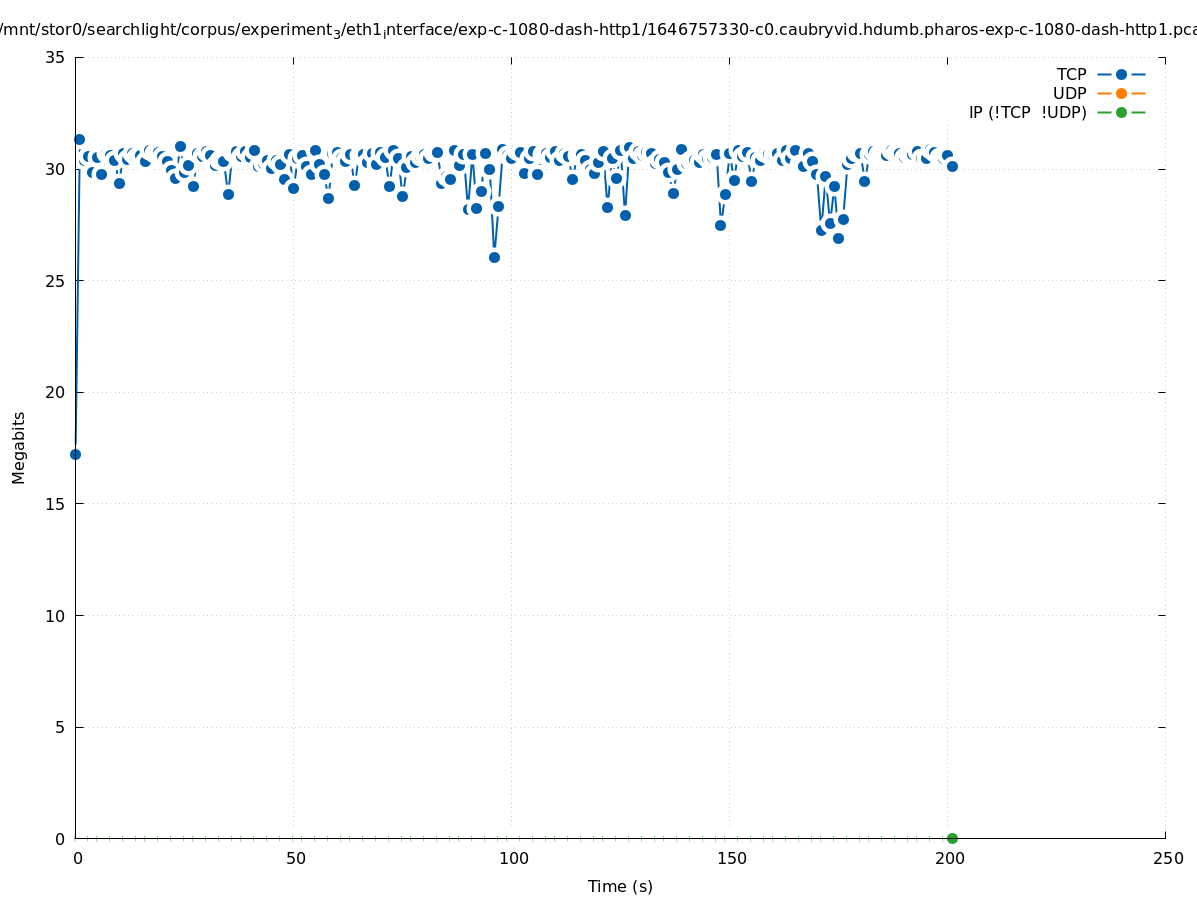
Task: Click the 15 tick label on the y-axis
Action: tap(55, 504)
